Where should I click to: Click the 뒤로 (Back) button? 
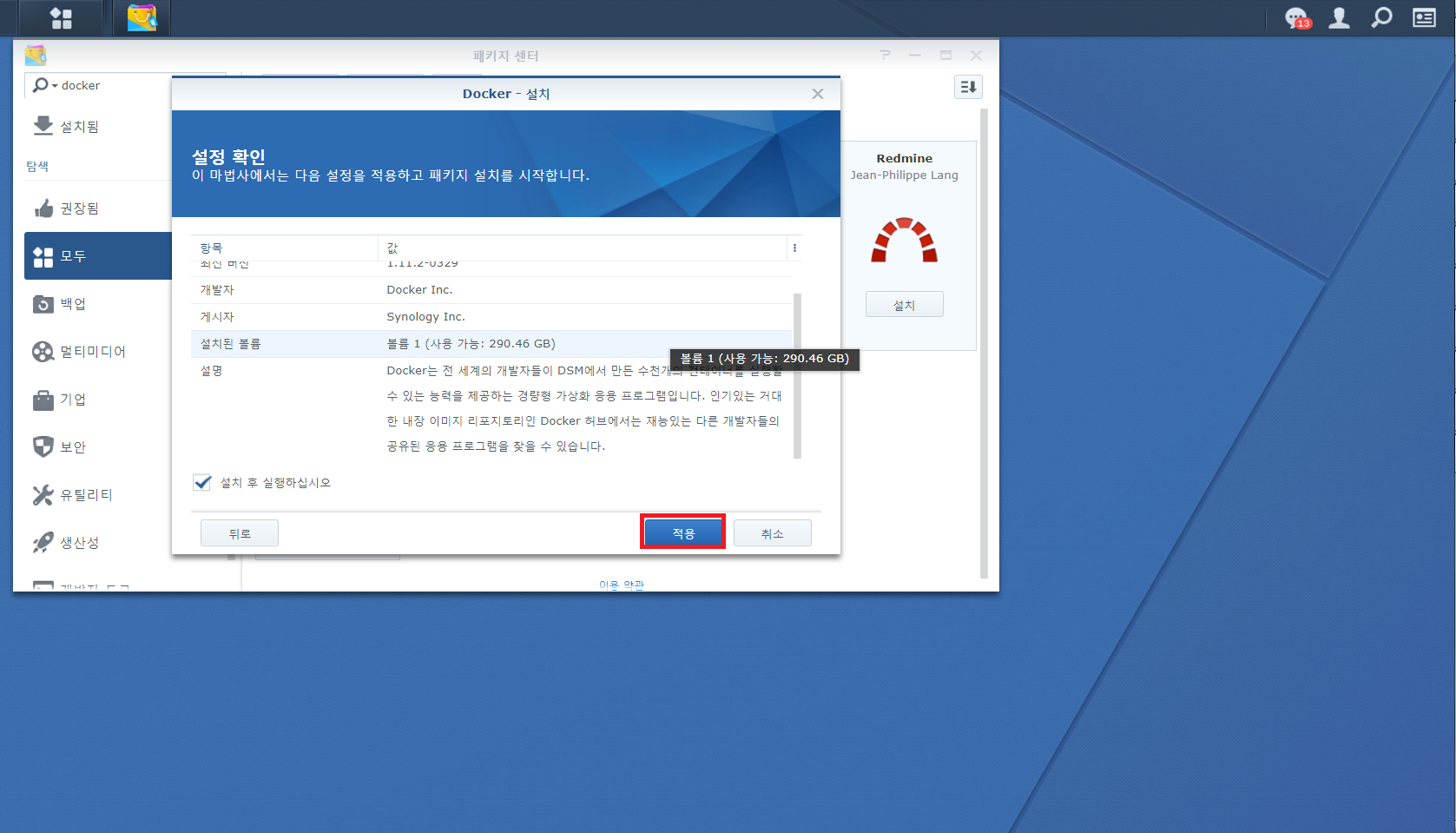pos(240,533)
